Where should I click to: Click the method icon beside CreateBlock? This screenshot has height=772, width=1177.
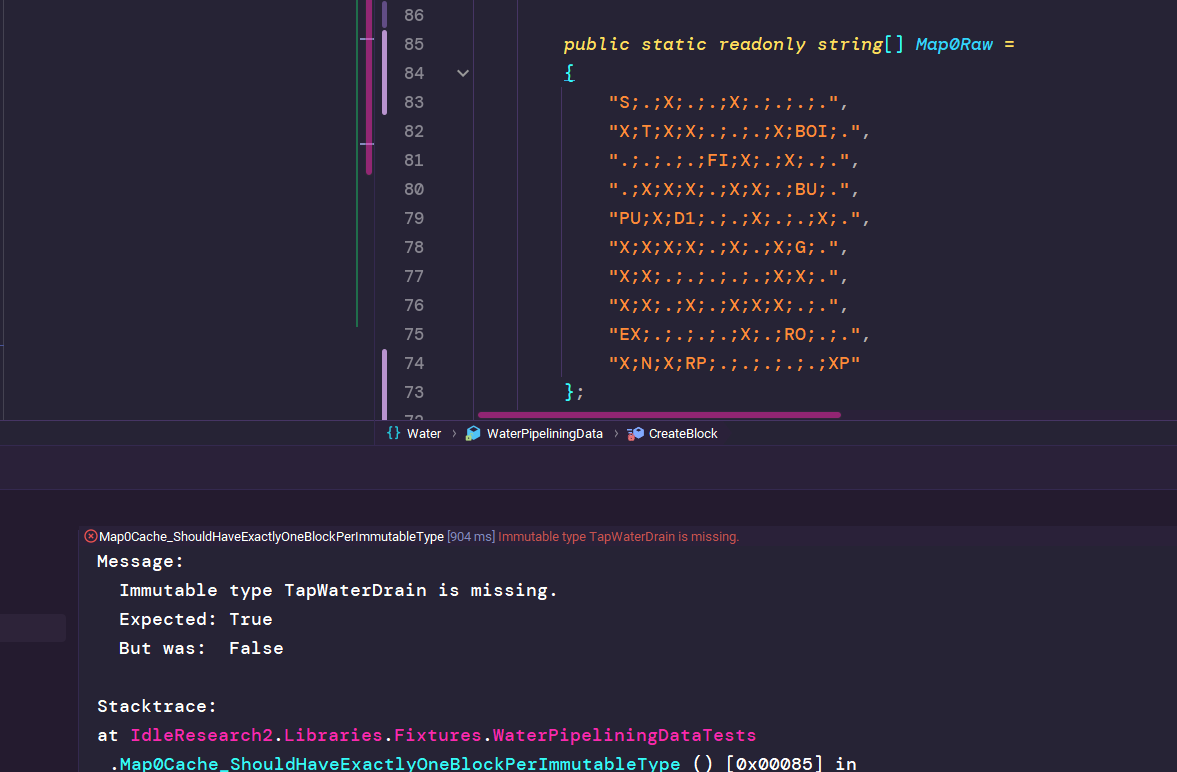click(635, 433)
